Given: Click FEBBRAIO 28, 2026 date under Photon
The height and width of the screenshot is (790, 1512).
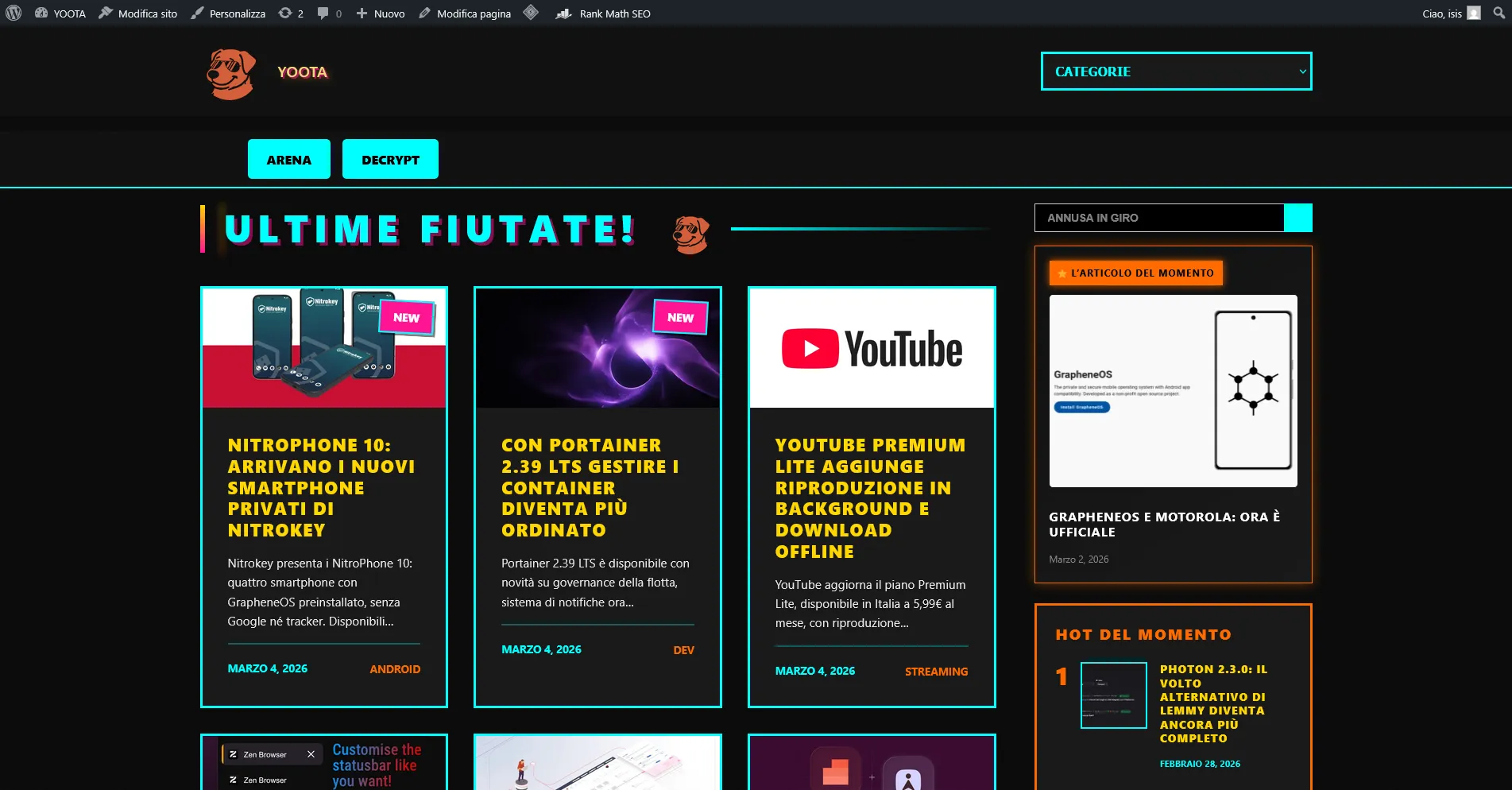Looking at the screenshot, I should pyautogui.click(x=1200, y=764).
